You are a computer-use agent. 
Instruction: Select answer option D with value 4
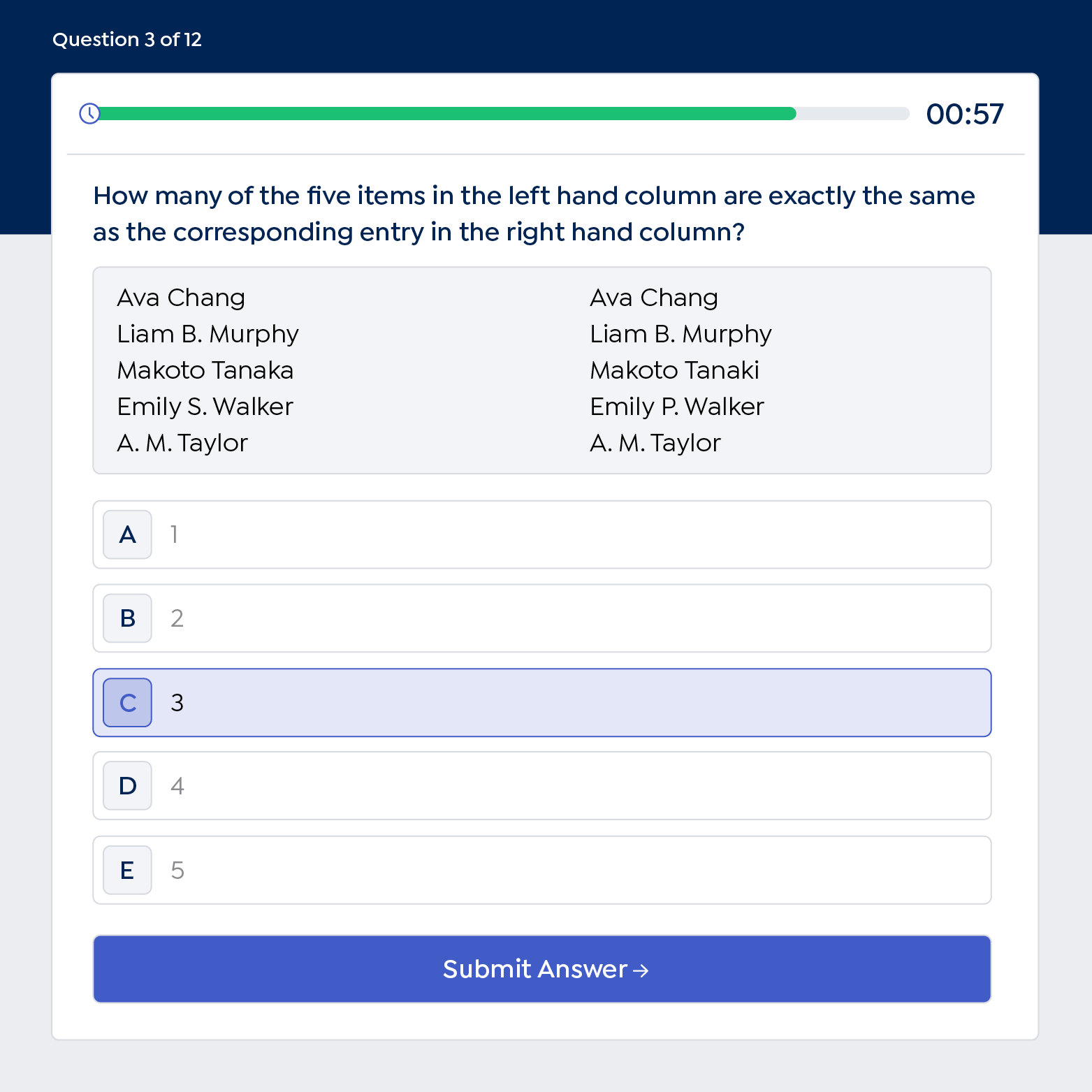pos(541,786)
